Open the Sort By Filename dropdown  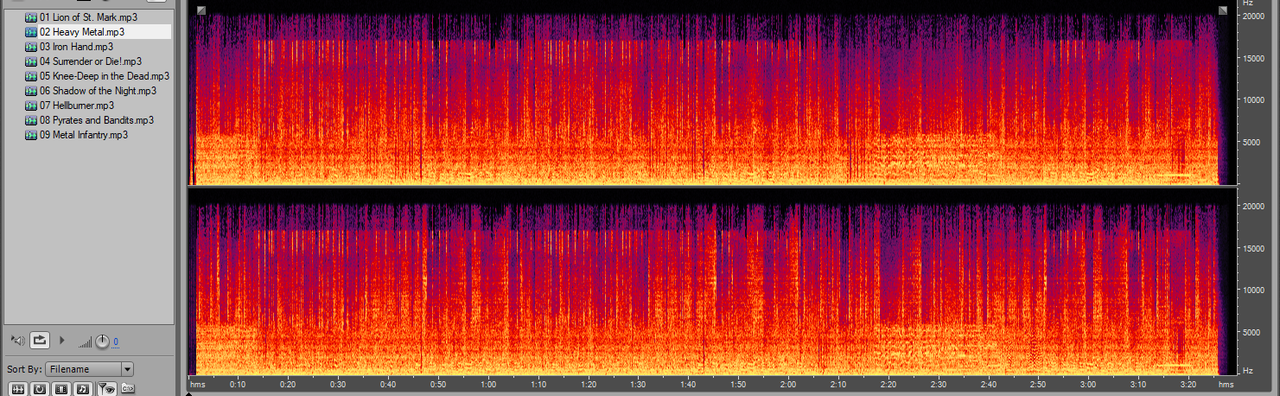tap(89, 369)
